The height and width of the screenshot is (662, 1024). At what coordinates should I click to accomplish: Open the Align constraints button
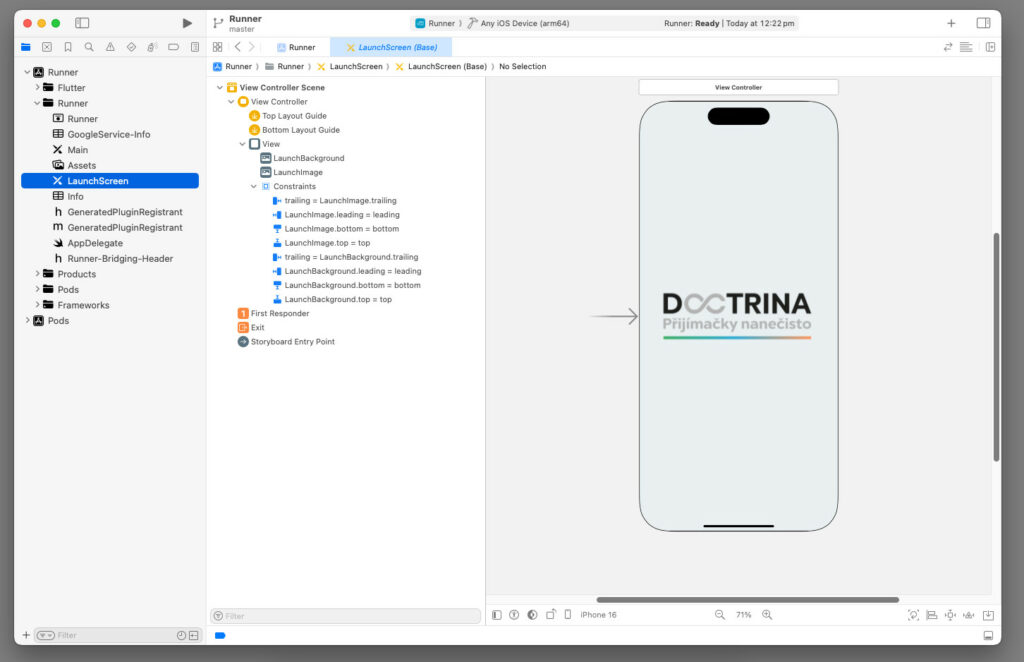(x=932, y=615)
